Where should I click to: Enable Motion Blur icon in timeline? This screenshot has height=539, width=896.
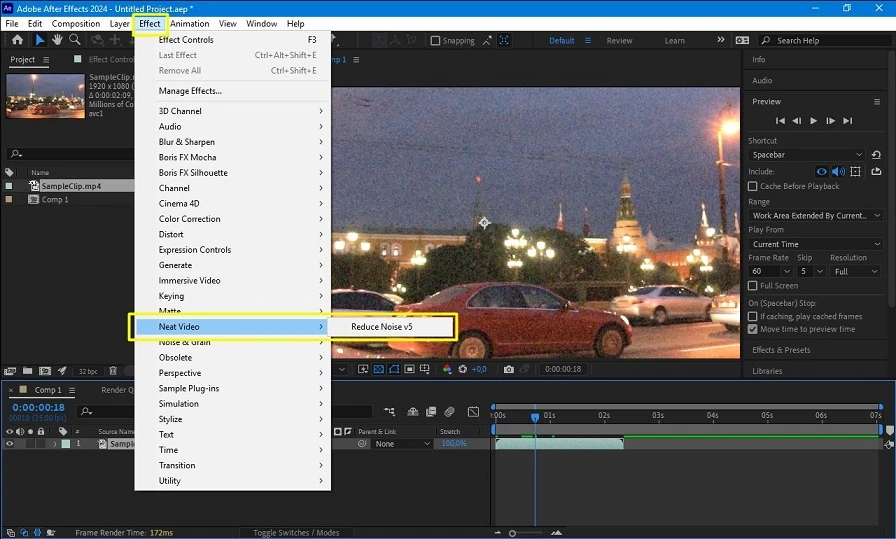click(x=450, y=412)
